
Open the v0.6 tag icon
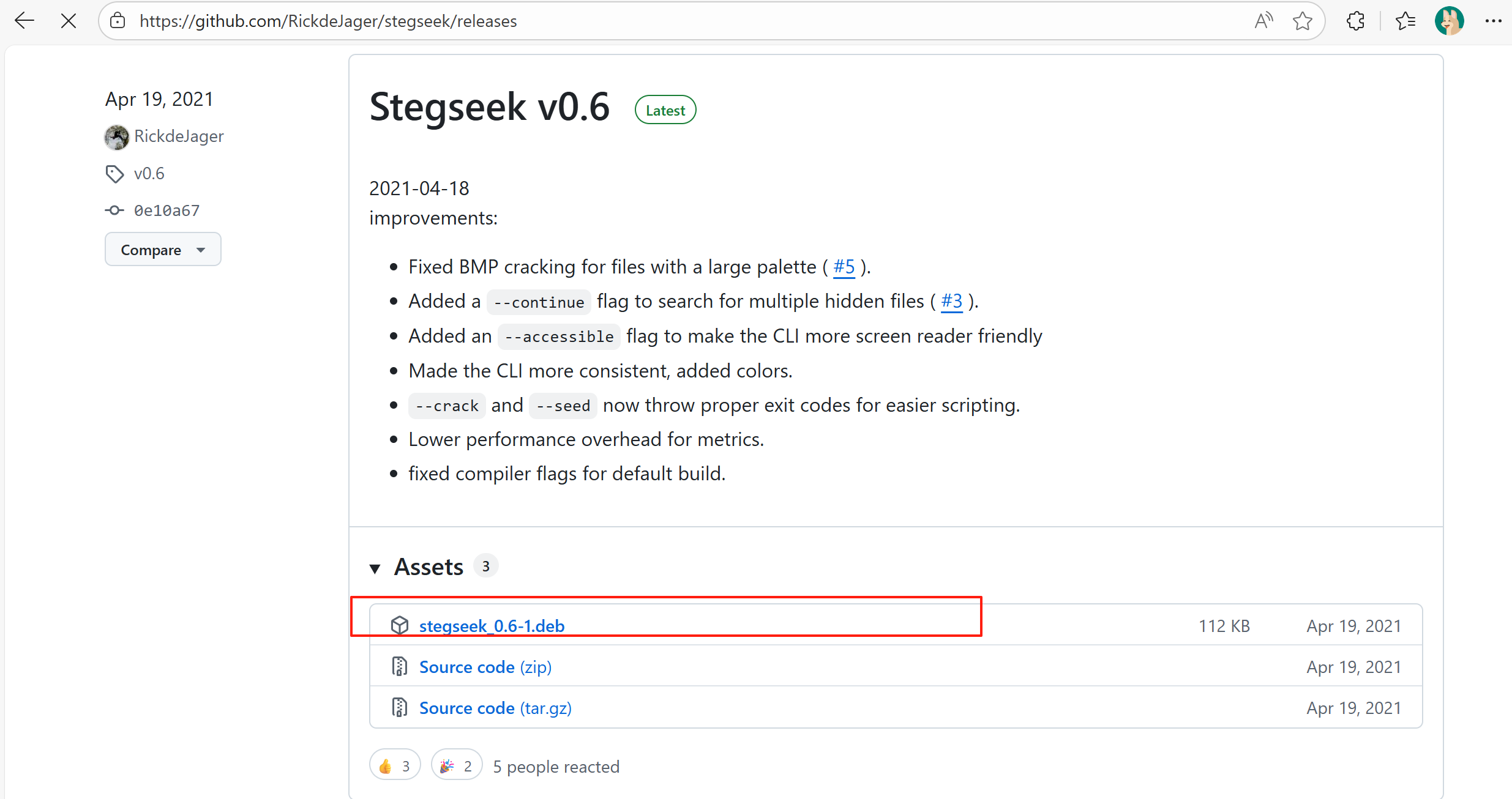114,174
